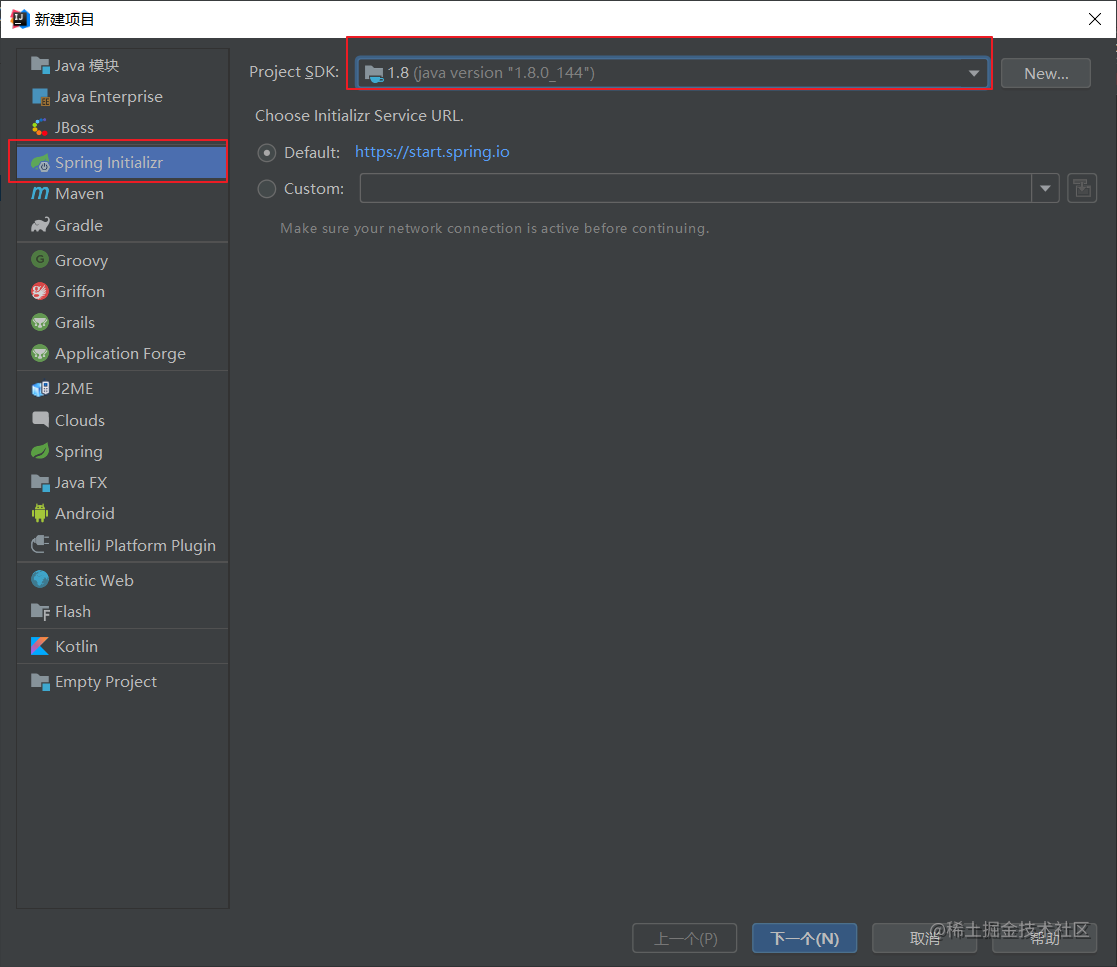The width and height of the screenshot is (1117, 967).
Task: Choose Java Enterprise project type
Action: click(x=122, y=96)
